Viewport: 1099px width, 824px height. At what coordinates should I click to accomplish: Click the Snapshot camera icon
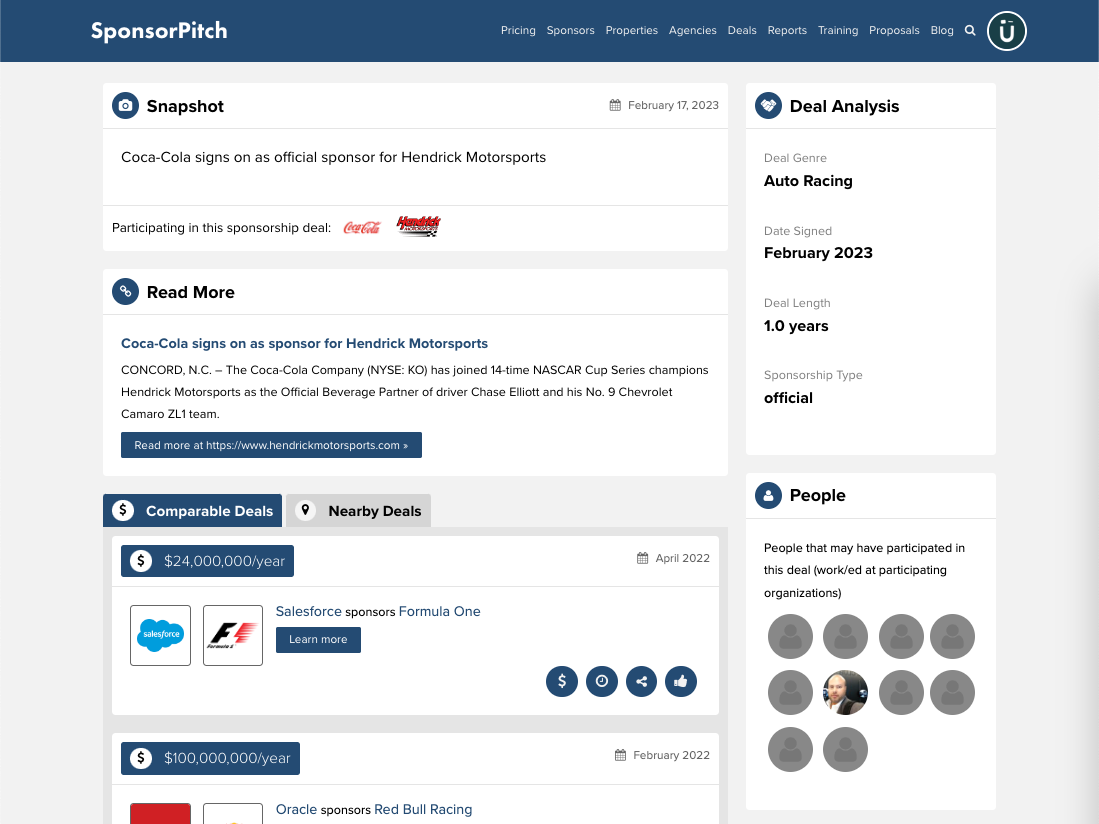tap(125, 106)
